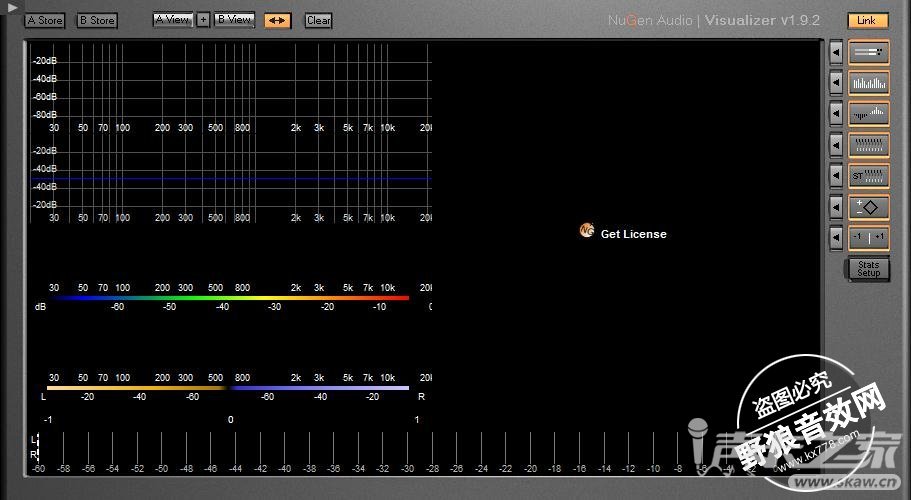911x500 pixels.
Task: Toggle the Link button
Action: coord(867,20)
